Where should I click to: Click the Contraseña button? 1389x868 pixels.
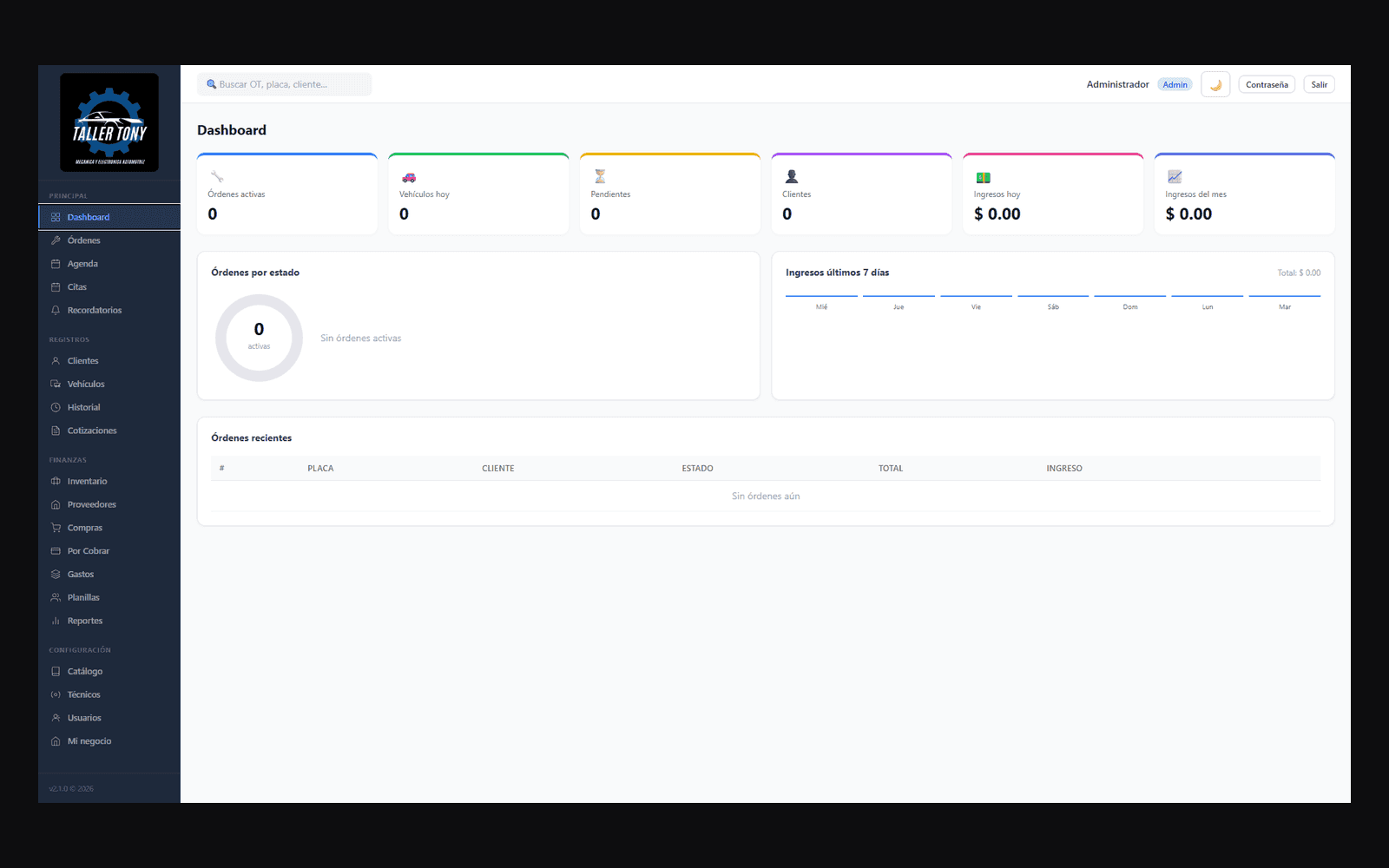pyautogui.click(x=1267, y=84)
